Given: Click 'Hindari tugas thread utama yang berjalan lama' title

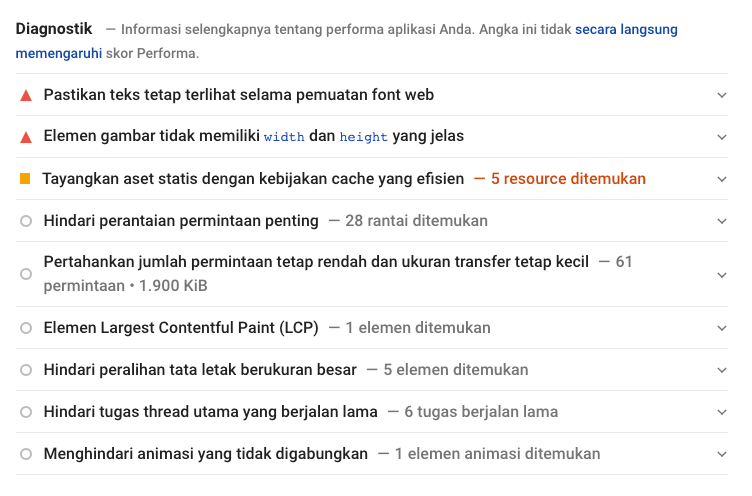Looking at the screenshot, I should [x=210, y=412].
